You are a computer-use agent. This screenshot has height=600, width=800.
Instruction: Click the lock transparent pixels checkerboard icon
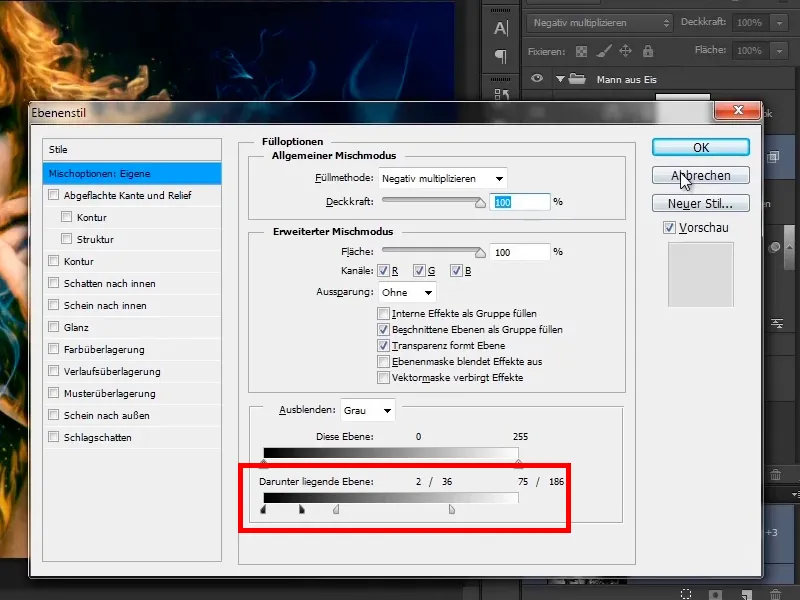pyautogui.click(x=581, y=51)
